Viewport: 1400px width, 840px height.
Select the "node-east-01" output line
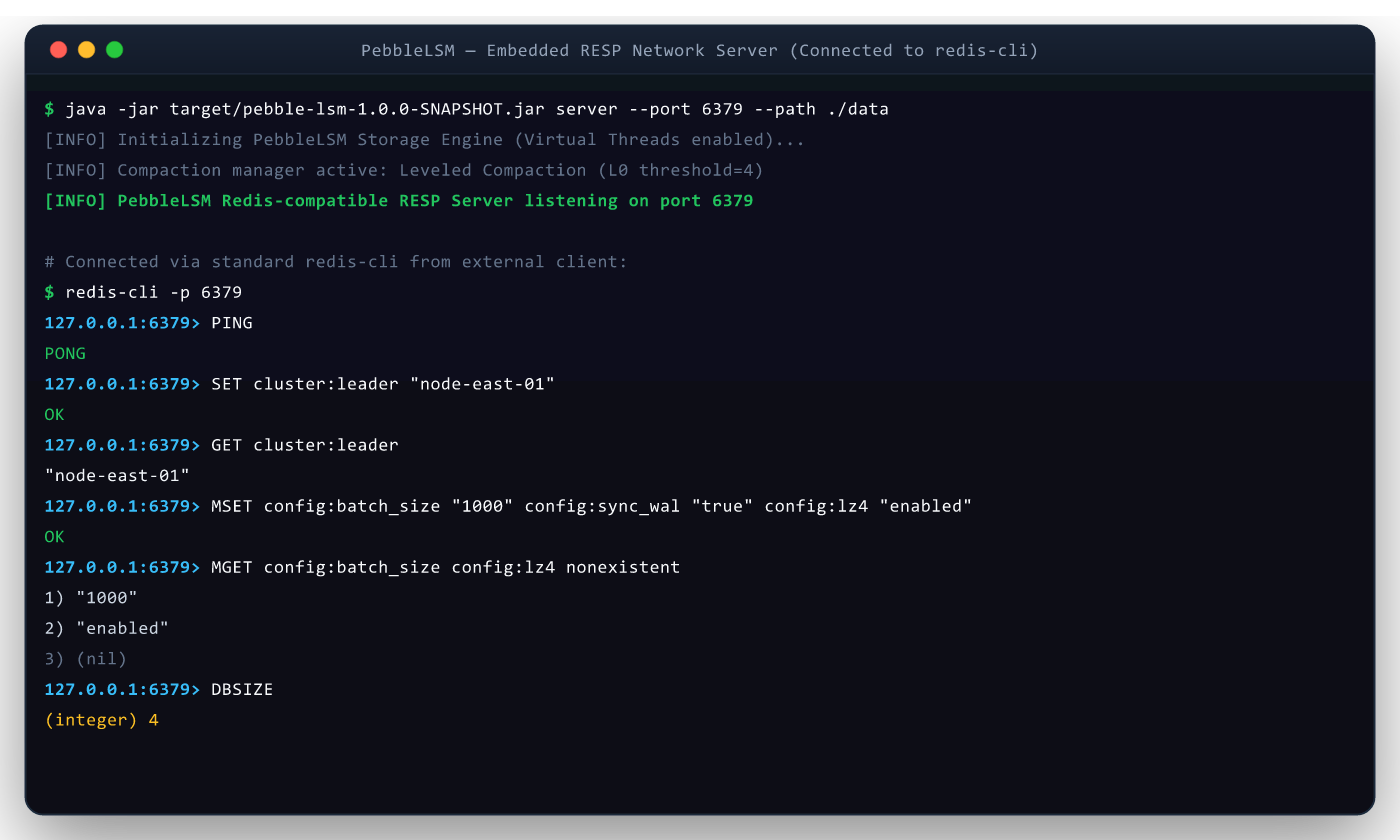117,476
